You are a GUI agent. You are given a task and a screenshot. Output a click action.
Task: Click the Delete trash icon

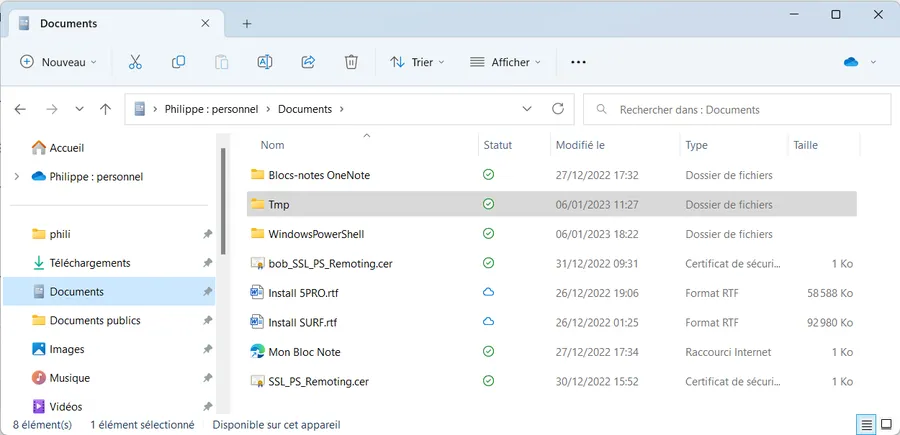[351, 62]
